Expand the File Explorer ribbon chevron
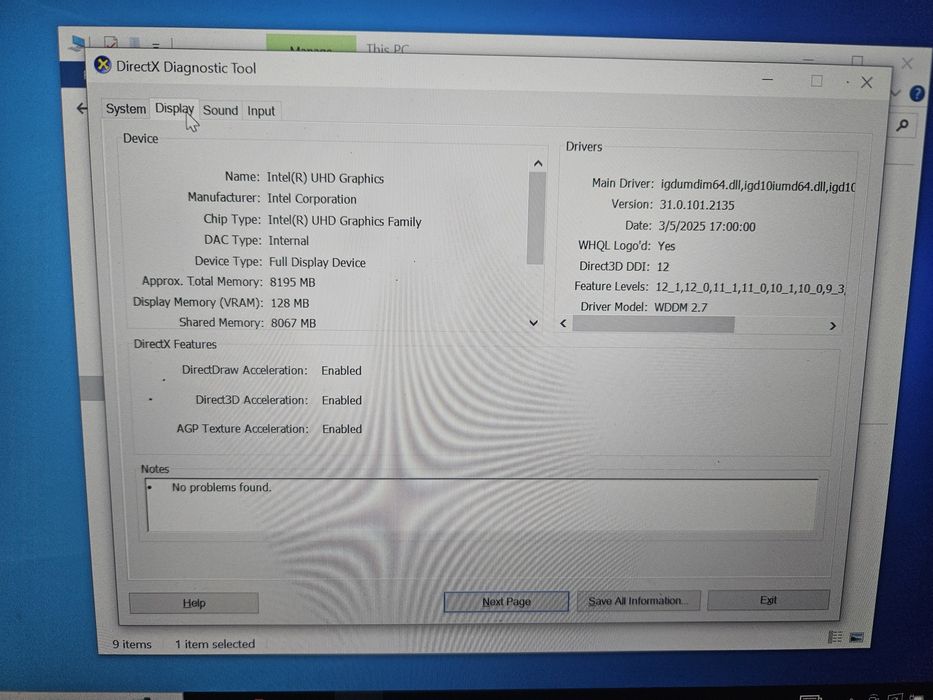Viewport: 933px width, 700px height. pos(896,93)
